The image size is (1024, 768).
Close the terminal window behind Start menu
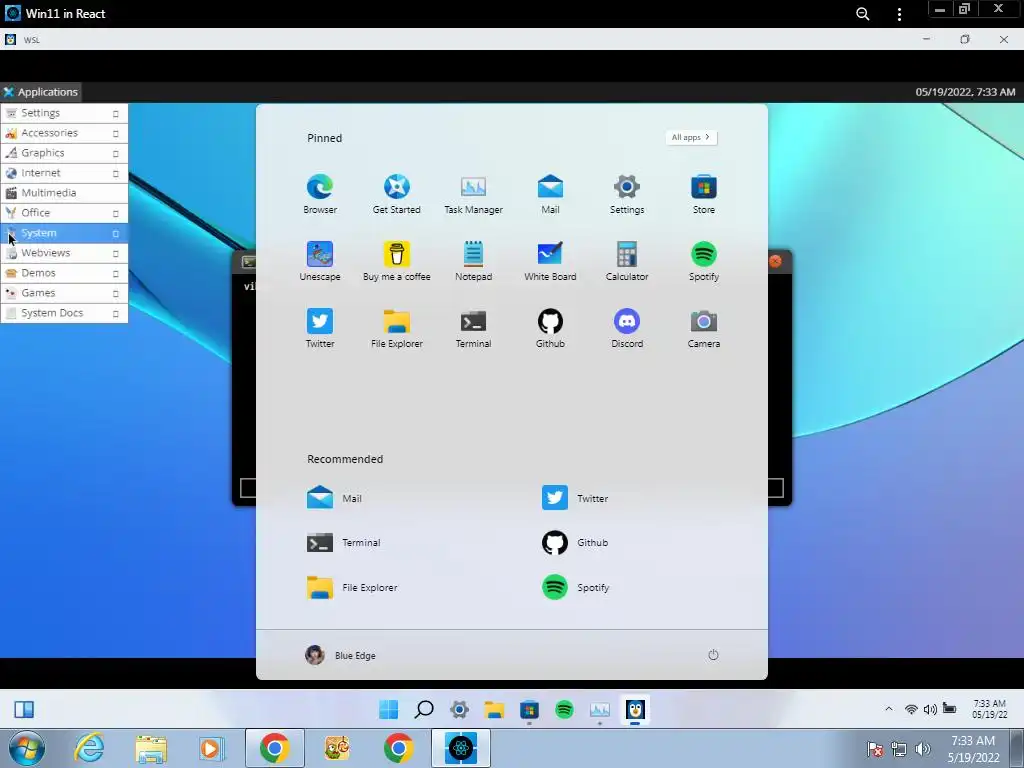[x=775, y=261]
